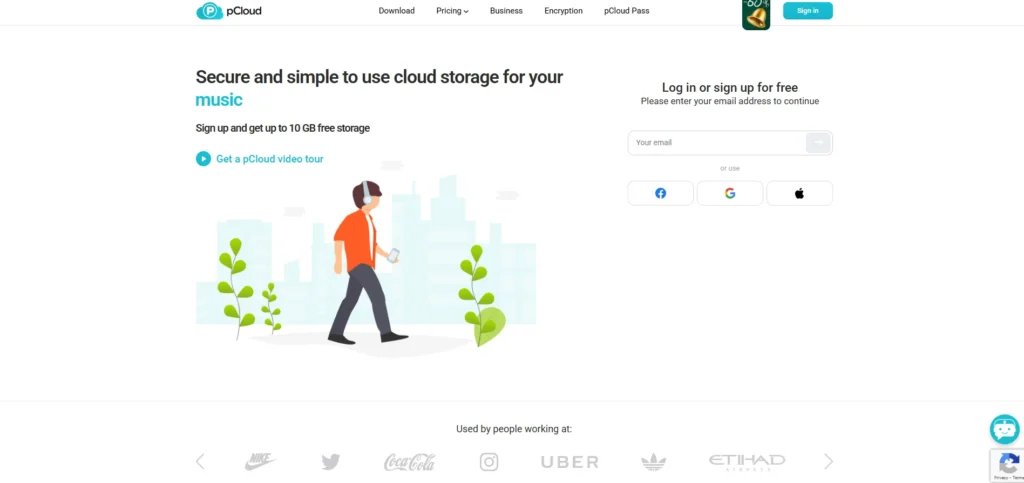The image size is (1024, 483).
Task: Click 'Sign up and get up to 10 GB free storage' text
Action: 283,128
